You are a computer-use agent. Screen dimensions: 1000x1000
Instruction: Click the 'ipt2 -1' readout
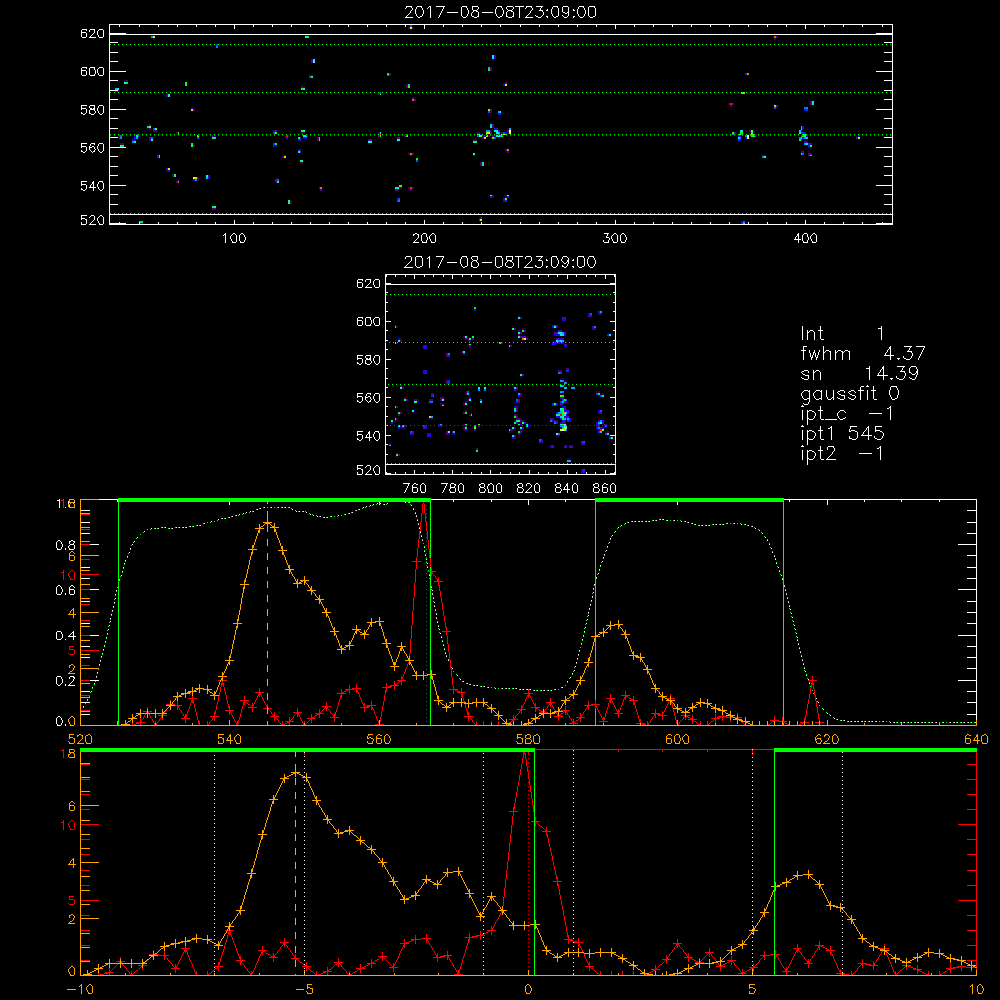coord(842,453)
